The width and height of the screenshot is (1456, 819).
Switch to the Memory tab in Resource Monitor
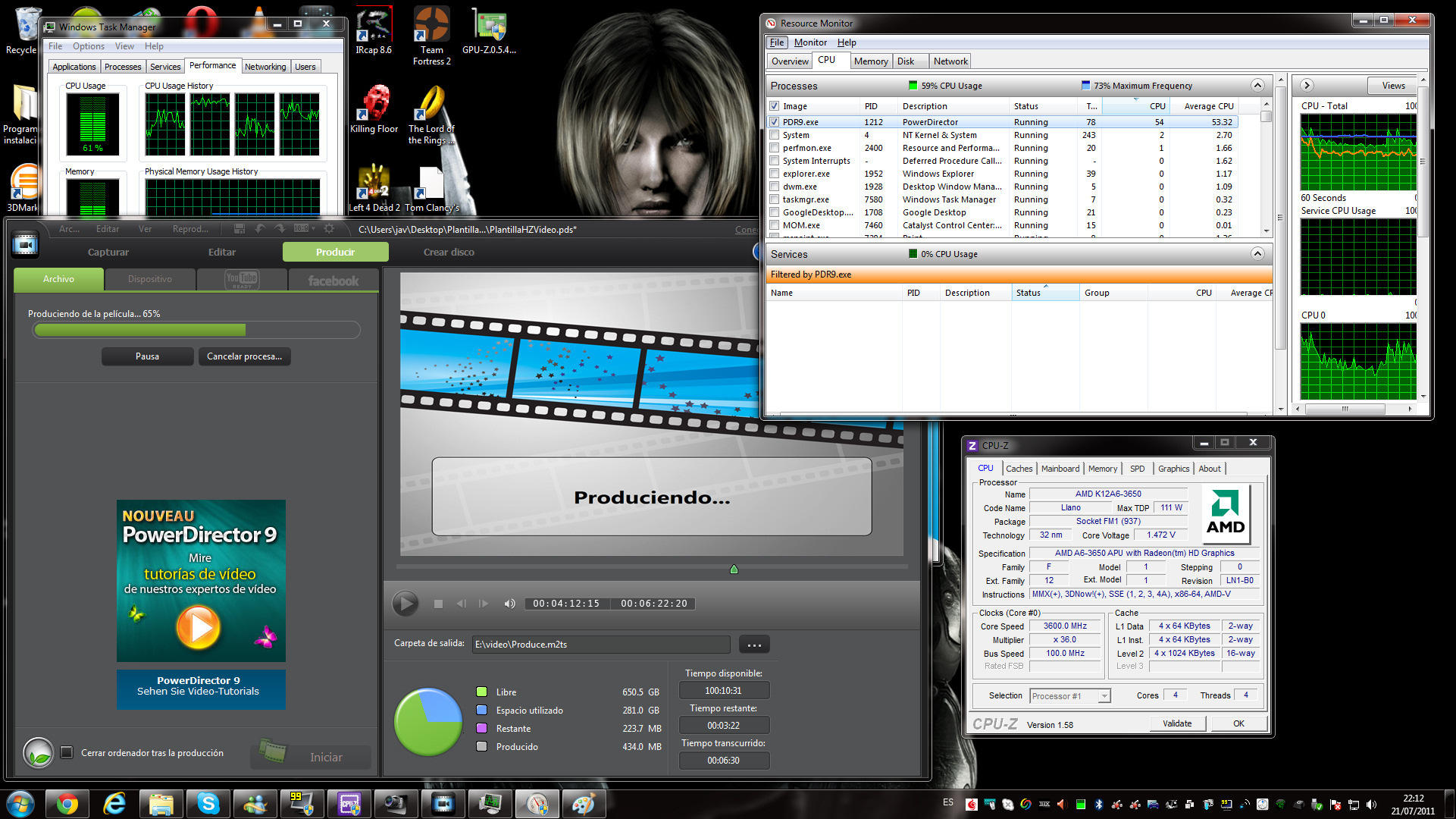point(870,61)
